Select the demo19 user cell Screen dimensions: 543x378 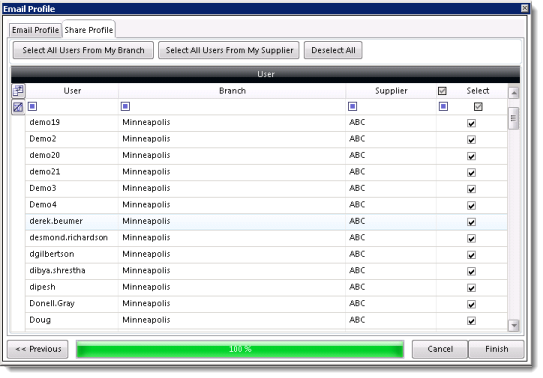[x=72, y=123]
